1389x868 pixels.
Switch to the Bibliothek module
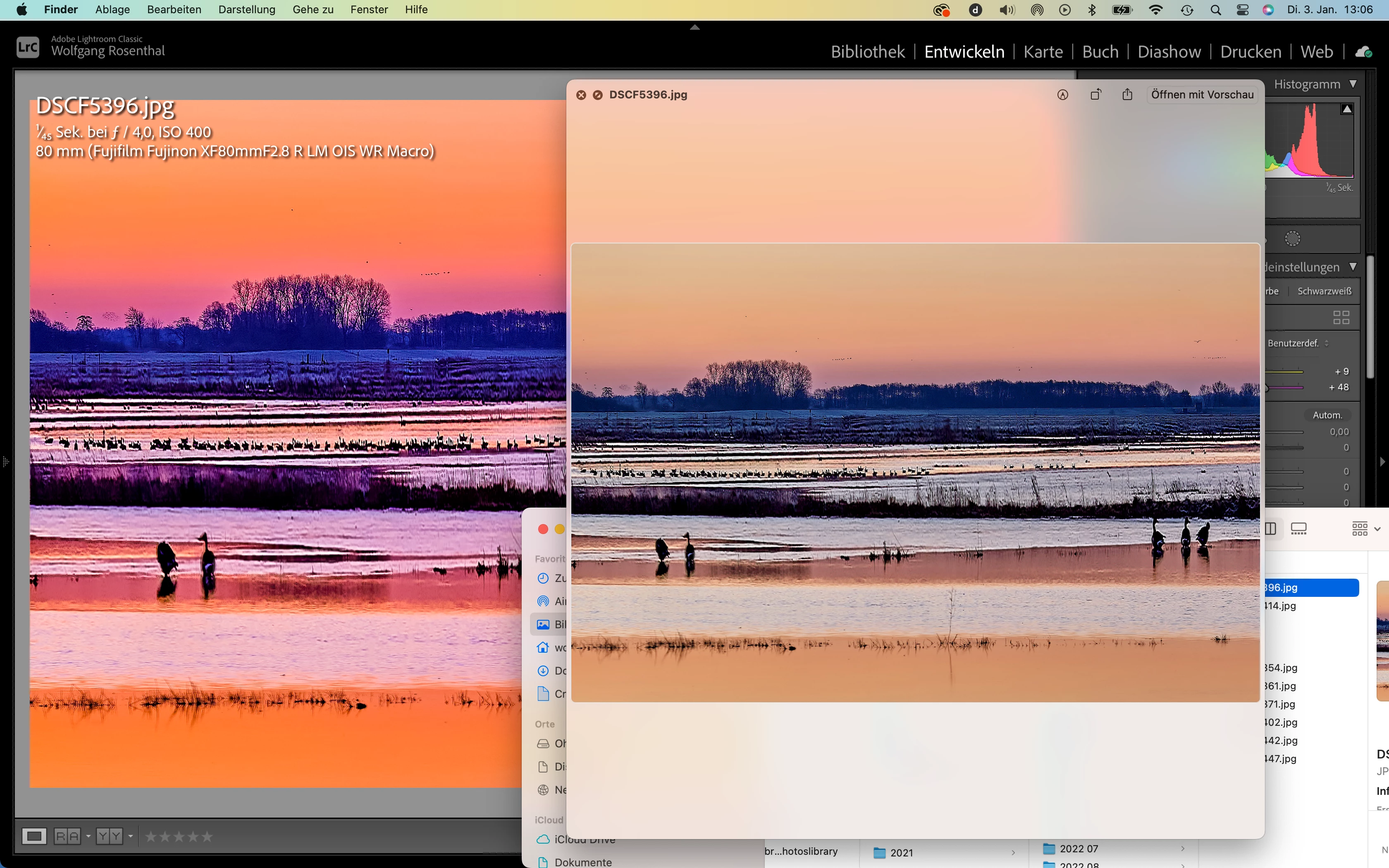coord(867,52)
